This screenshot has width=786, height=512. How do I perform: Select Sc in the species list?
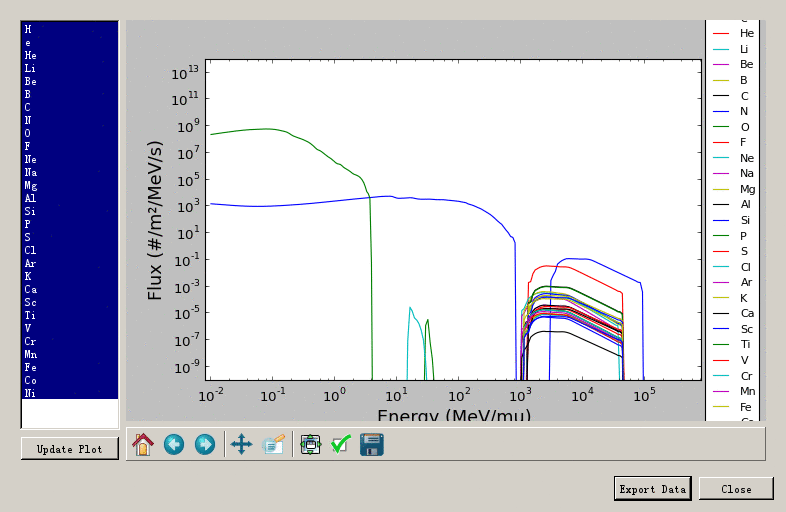pos(70,302)
